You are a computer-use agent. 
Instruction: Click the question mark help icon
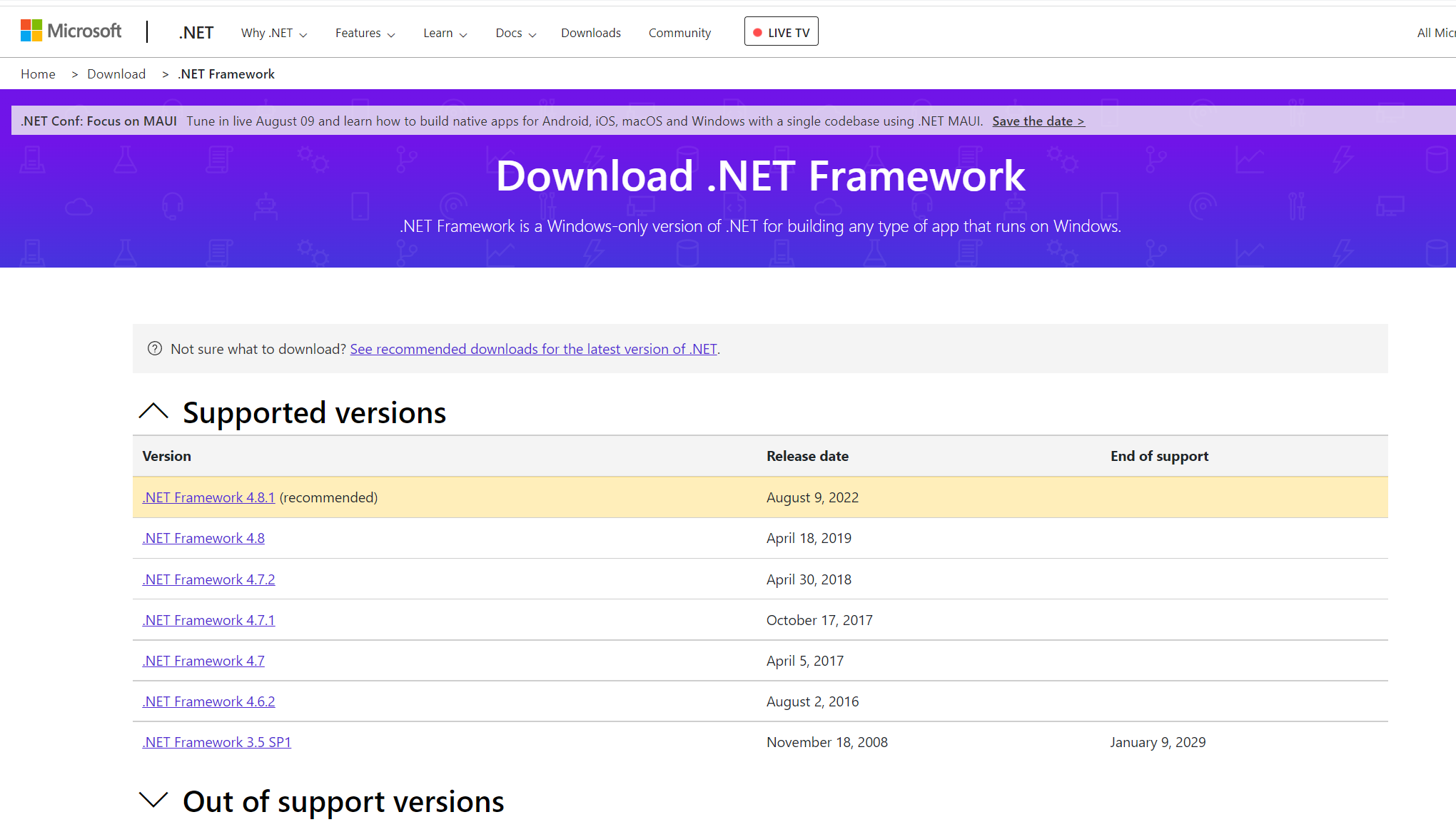tap(155, 349)
